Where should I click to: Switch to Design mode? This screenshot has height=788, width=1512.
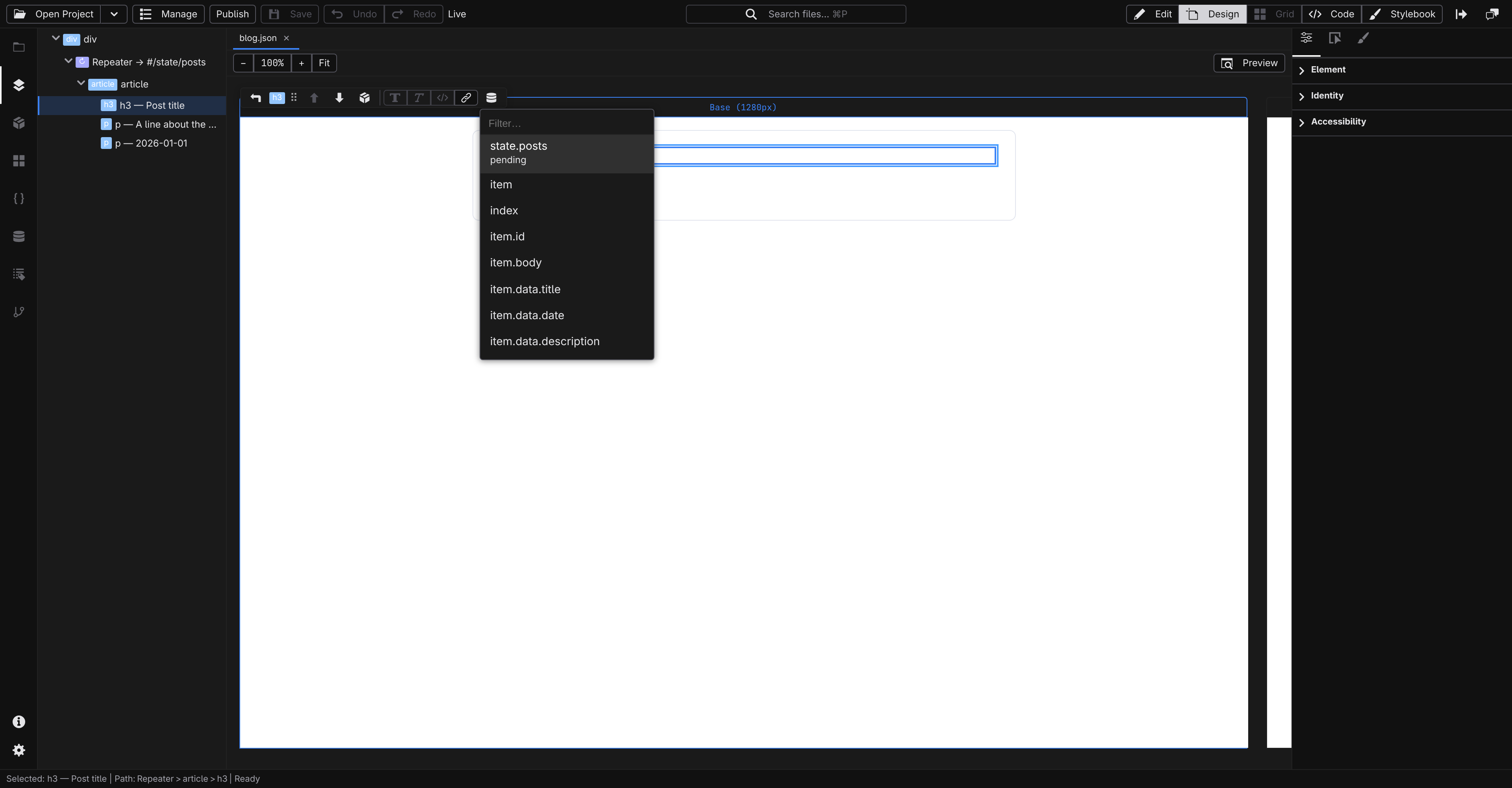(x=1213, y=14)
